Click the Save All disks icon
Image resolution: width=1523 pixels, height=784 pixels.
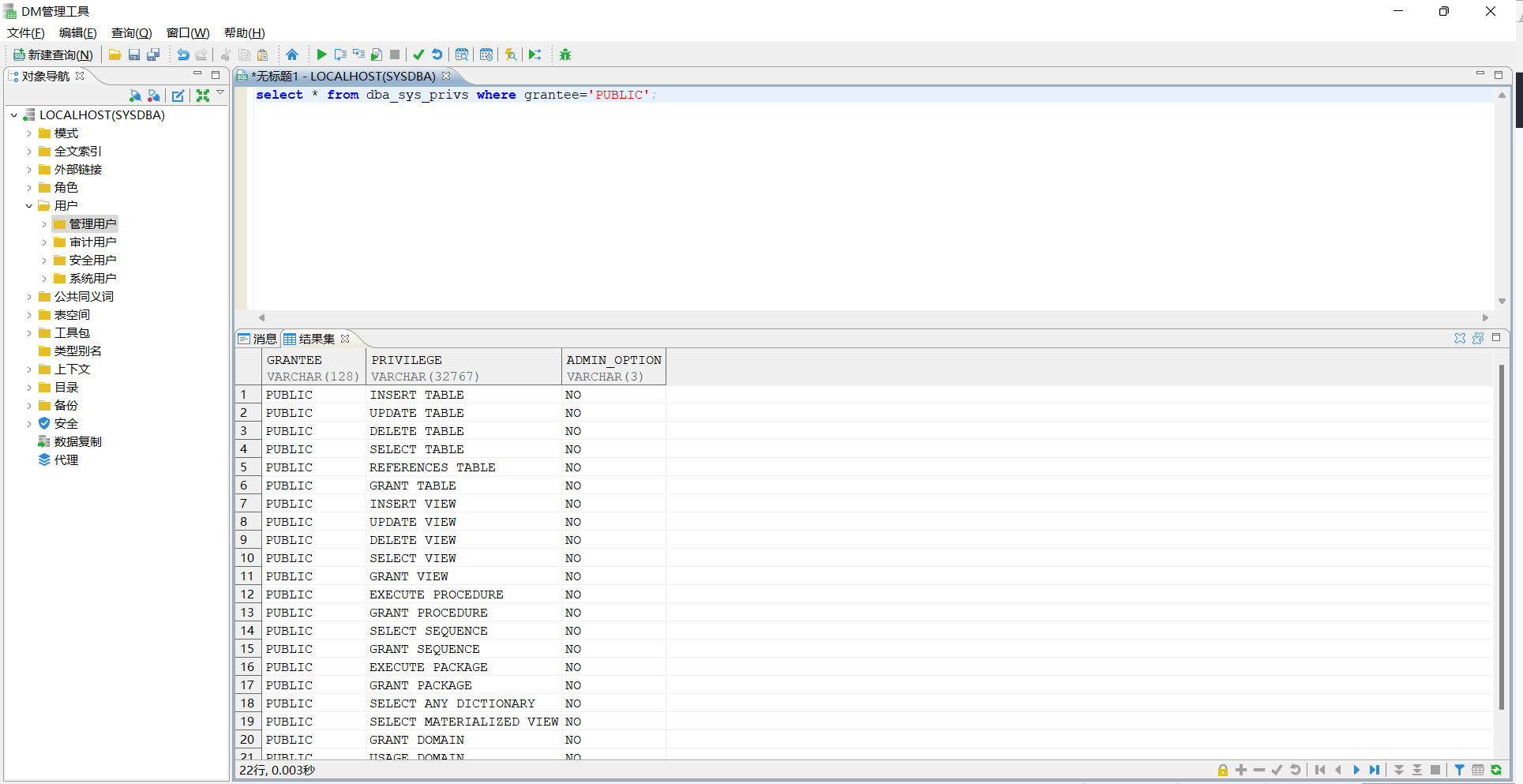coord(153,54)
